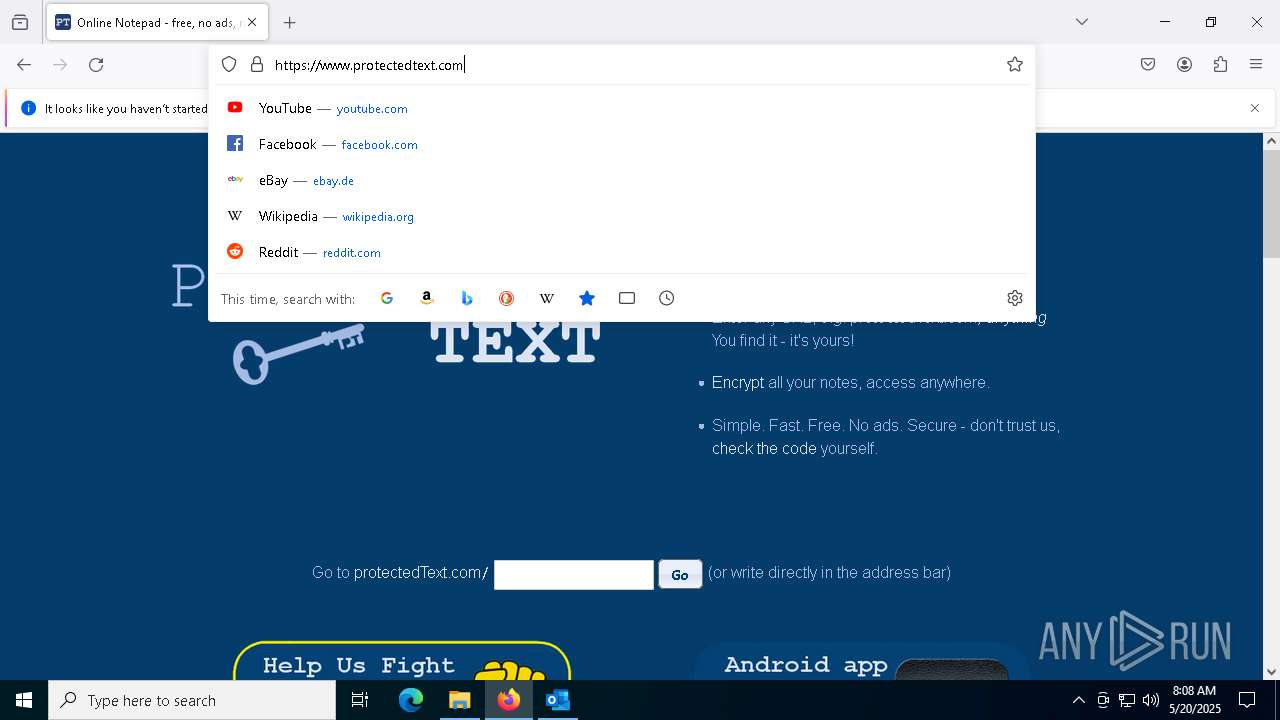Click the protectedText.com site name input
The width and height of the screenshot is (1280, 720).
(x=574, y=574)
